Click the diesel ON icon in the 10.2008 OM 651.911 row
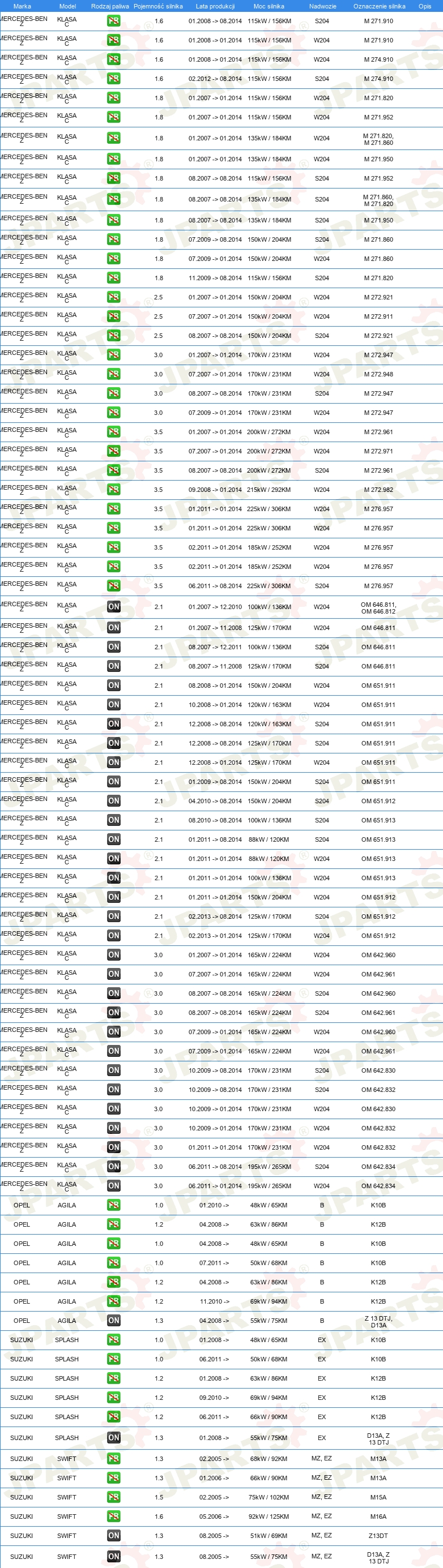This screenshot has height=1568, width=443. (113, 705)
